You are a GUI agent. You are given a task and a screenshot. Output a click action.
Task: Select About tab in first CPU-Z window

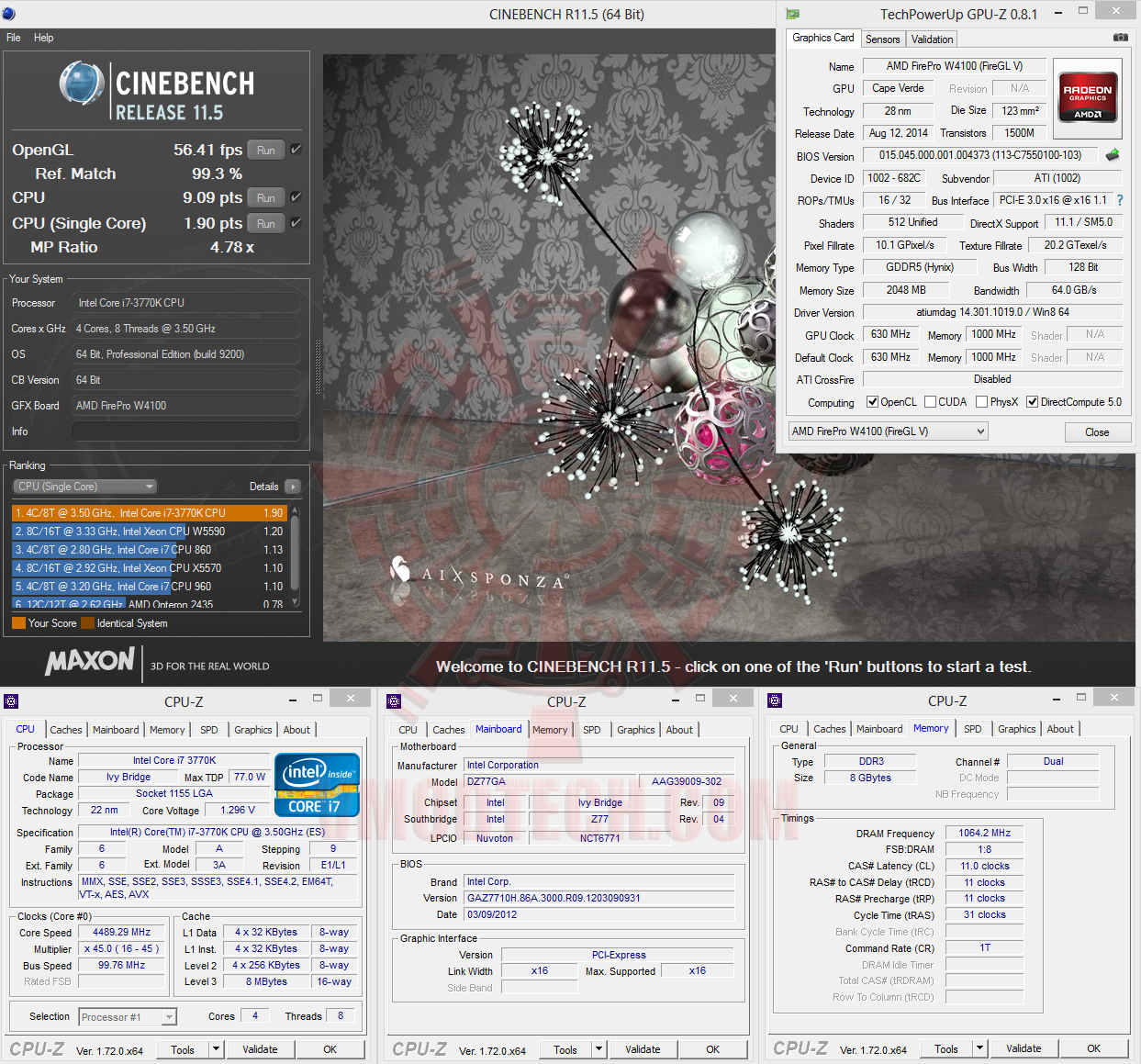[296, 730]
